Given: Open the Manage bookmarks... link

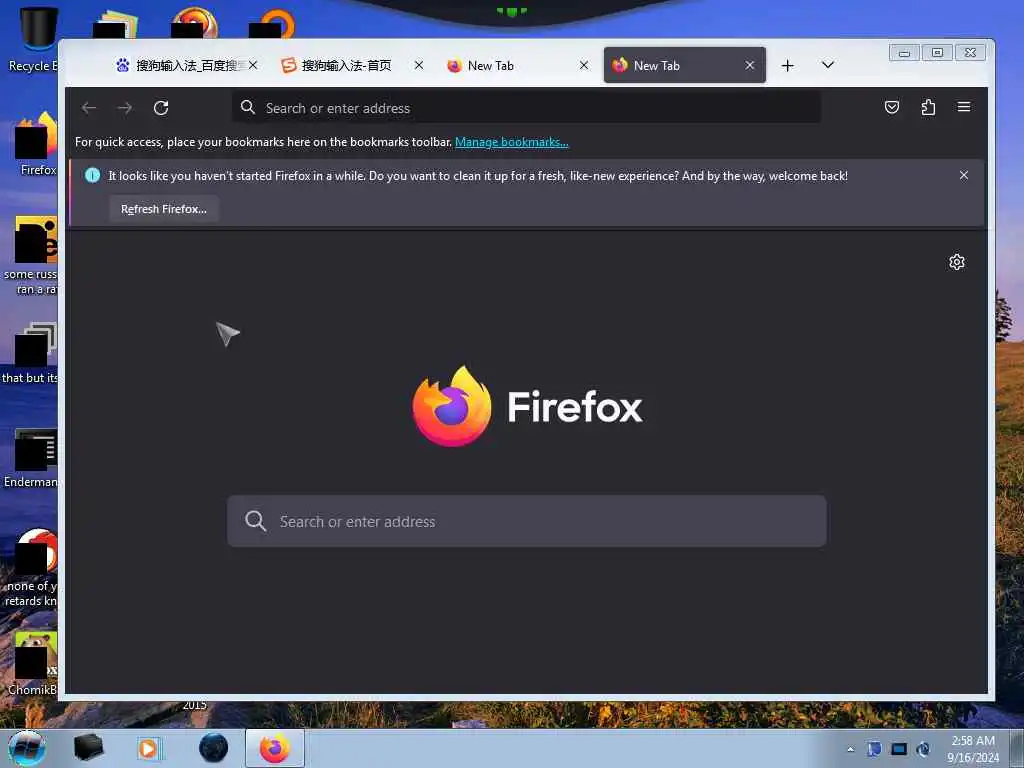Looking at the screenshot, I should tap(511, 142).
